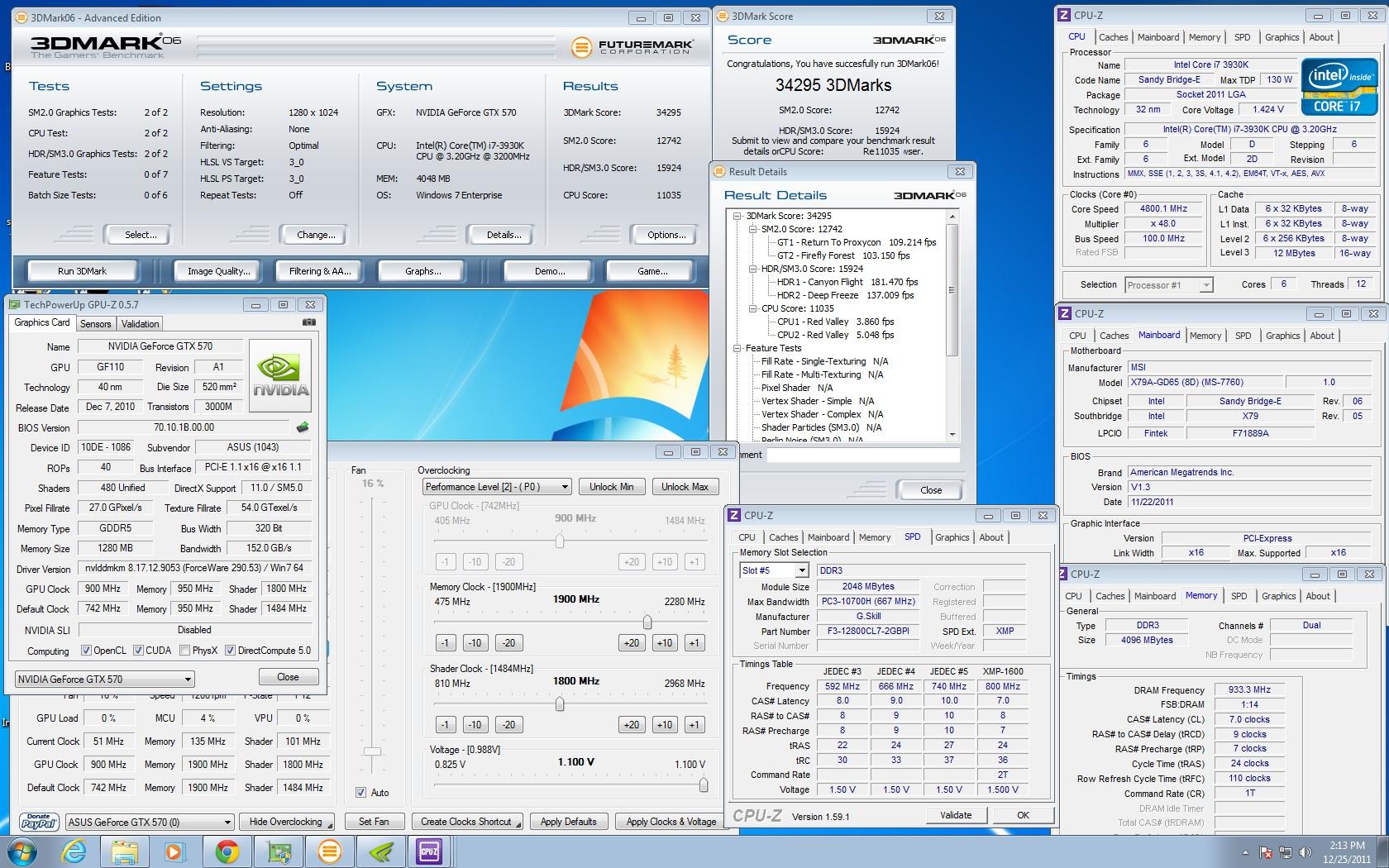Click the Apply Clocks & Voltage button
The image size is (1389, 868).
pos(671,822)
